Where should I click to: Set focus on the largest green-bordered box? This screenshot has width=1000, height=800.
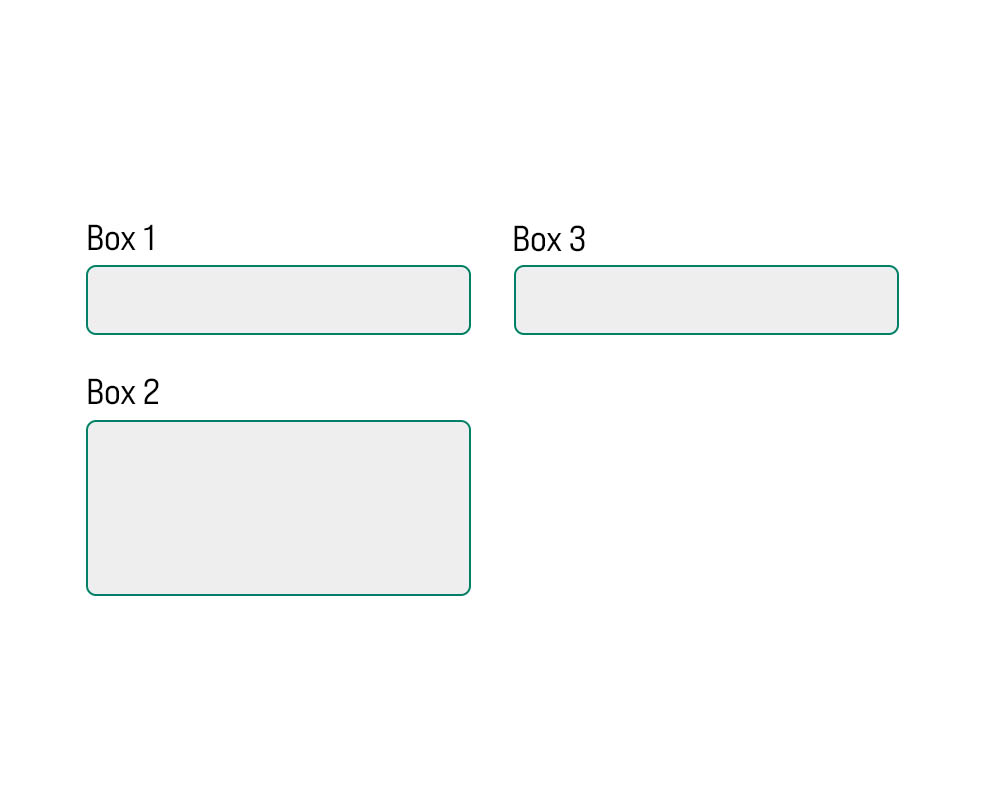[x=278, y=508]
